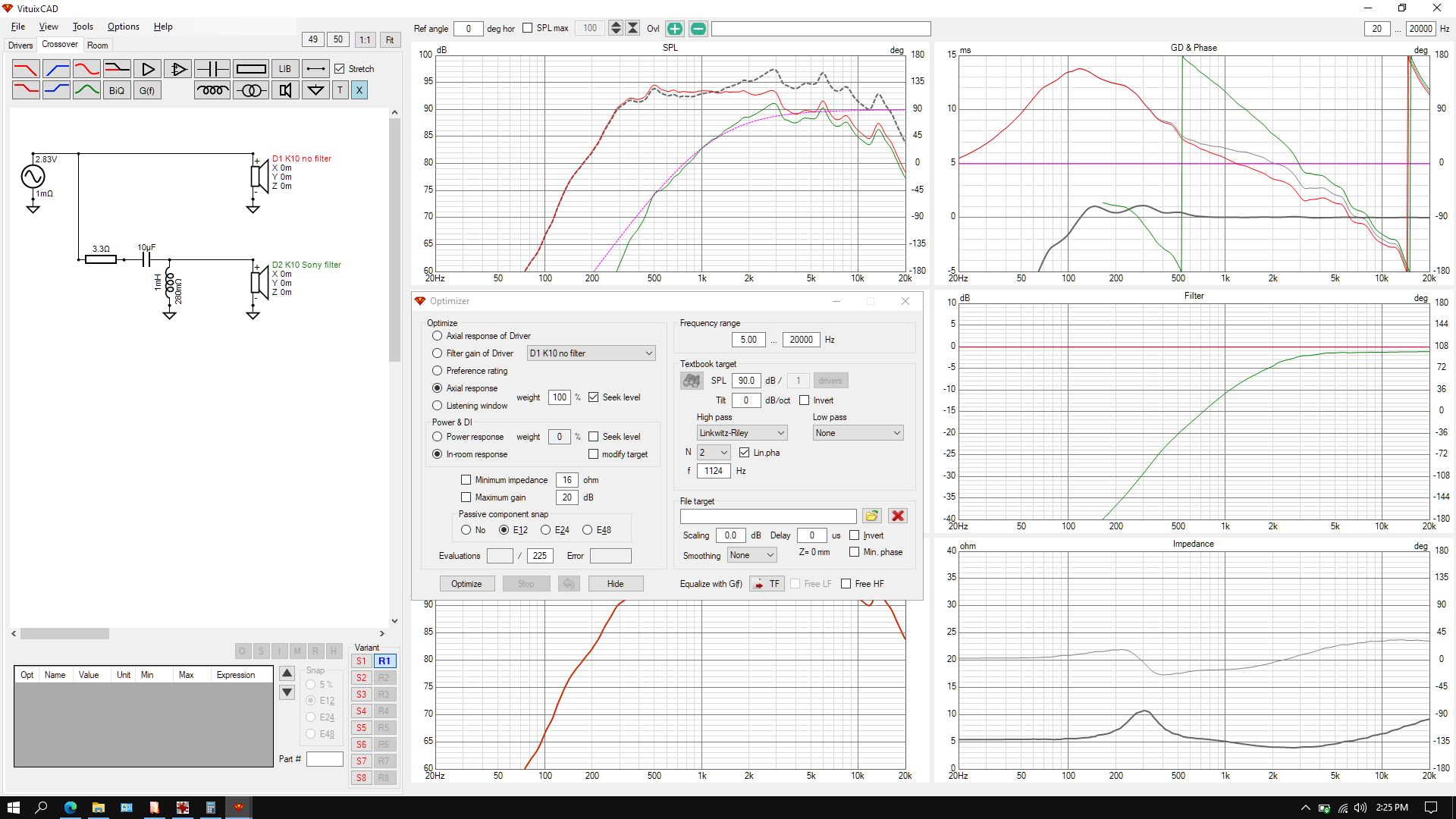Open the file target folder icon
Screen dimensions: 1456x819
point(872,516)
